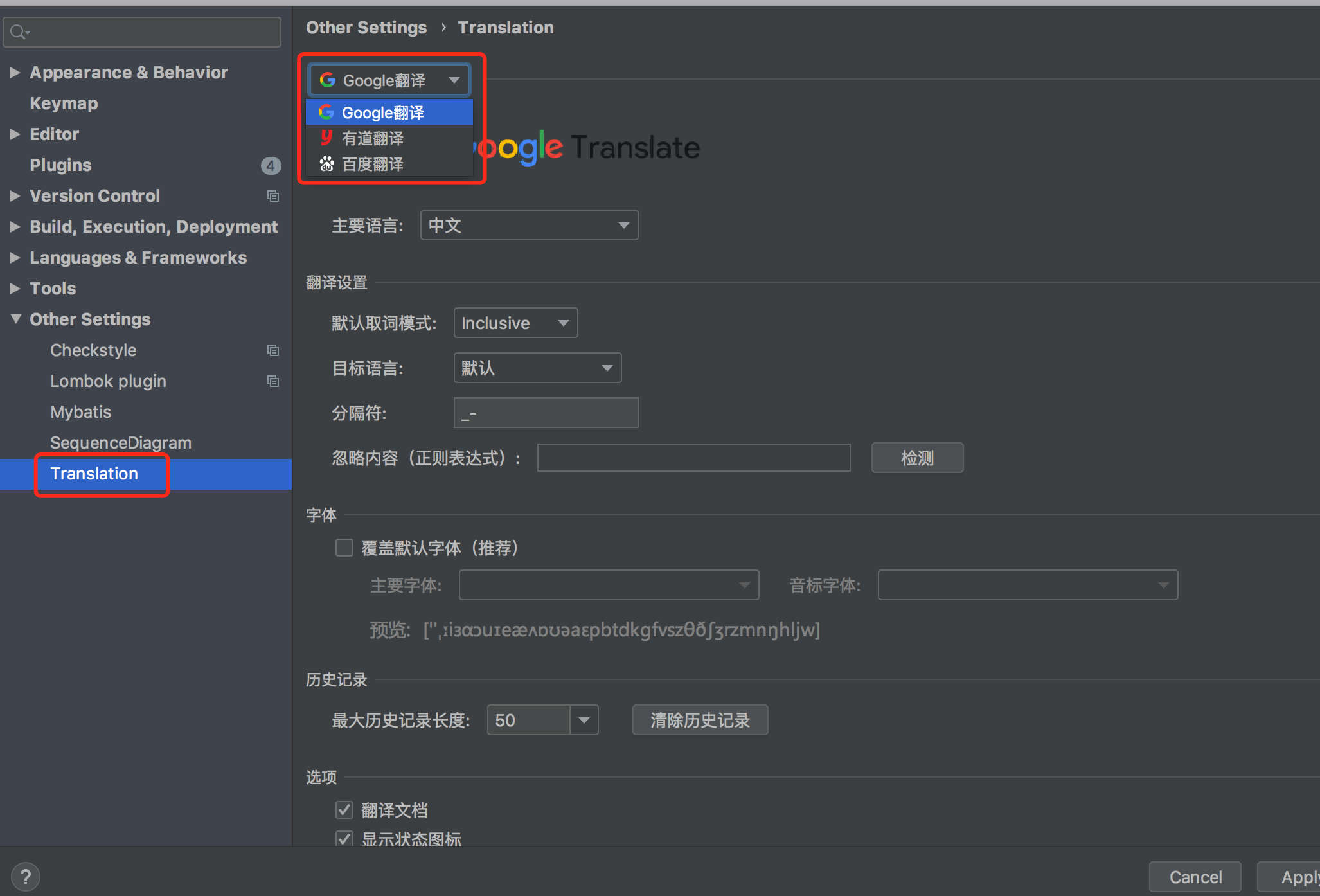
Task: Click the Lombok plugin icon
Action: tap(272, 381)
